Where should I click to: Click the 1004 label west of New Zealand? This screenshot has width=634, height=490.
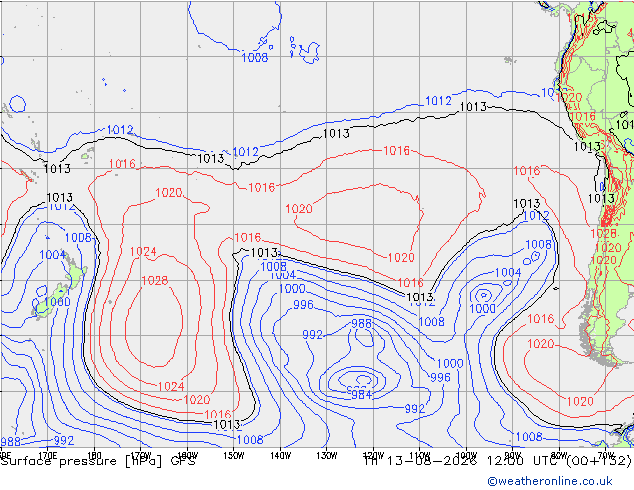(53, 255)
